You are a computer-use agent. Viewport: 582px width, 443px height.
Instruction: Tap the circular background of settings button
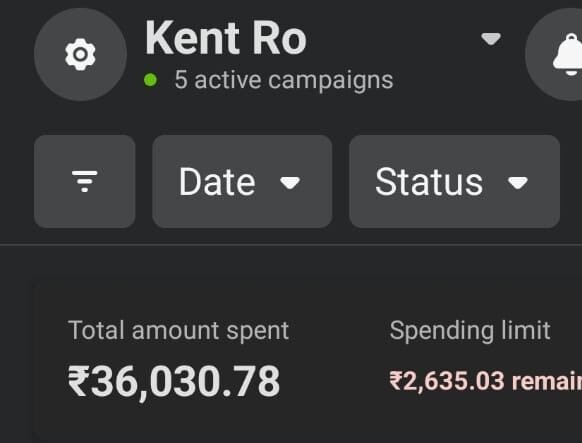coord(80,55)
